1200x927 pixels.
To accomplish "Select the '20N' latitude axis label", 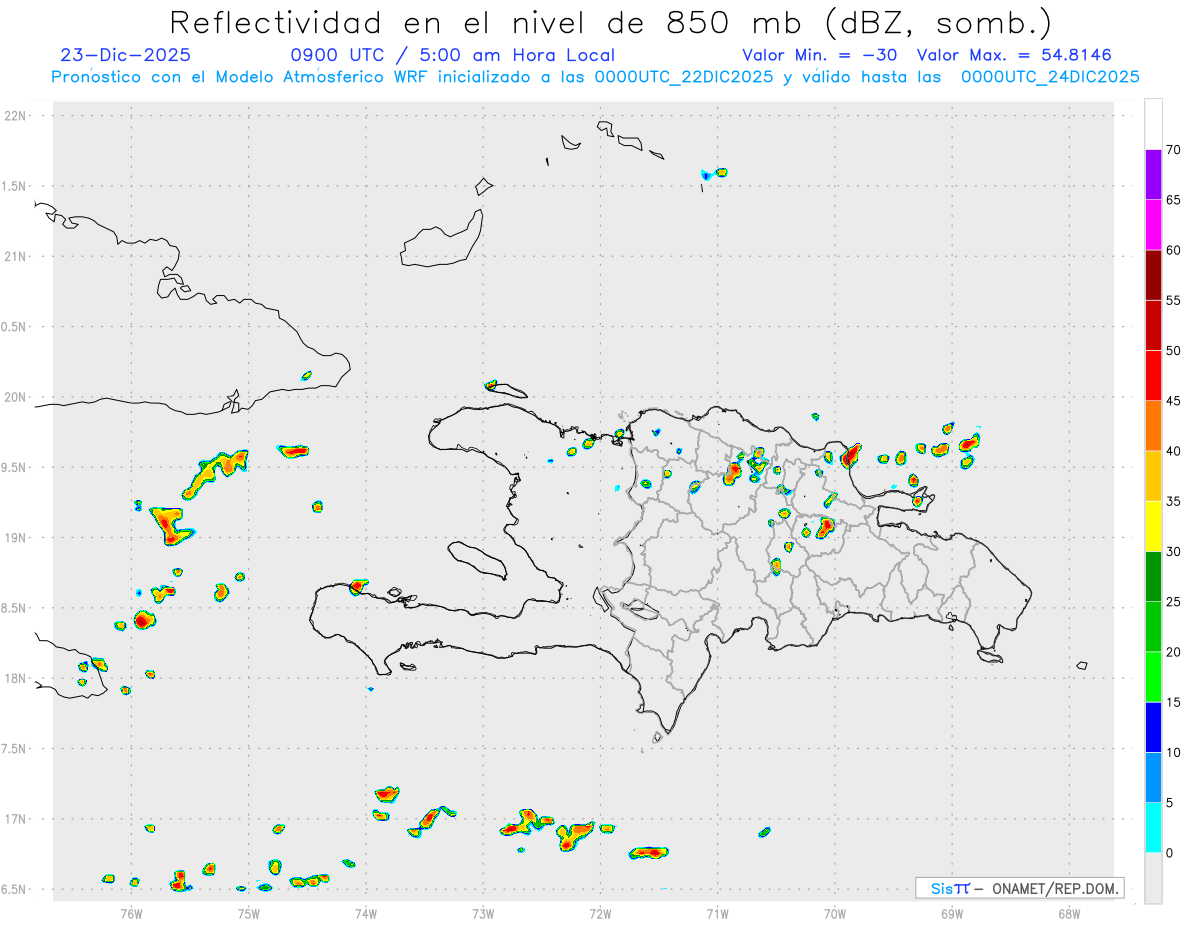I will (17, 397).
